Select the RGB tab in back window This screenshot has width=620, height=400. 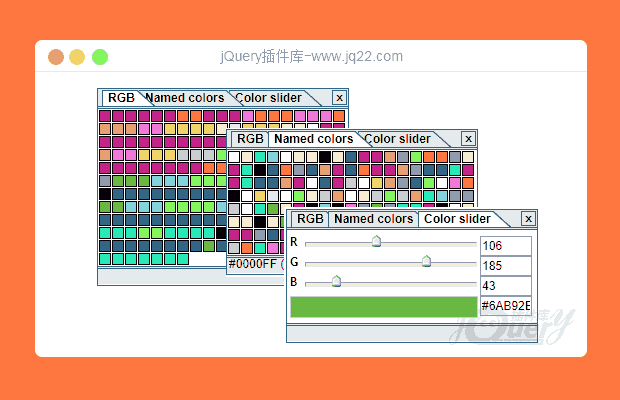click(x=121, y=98)
